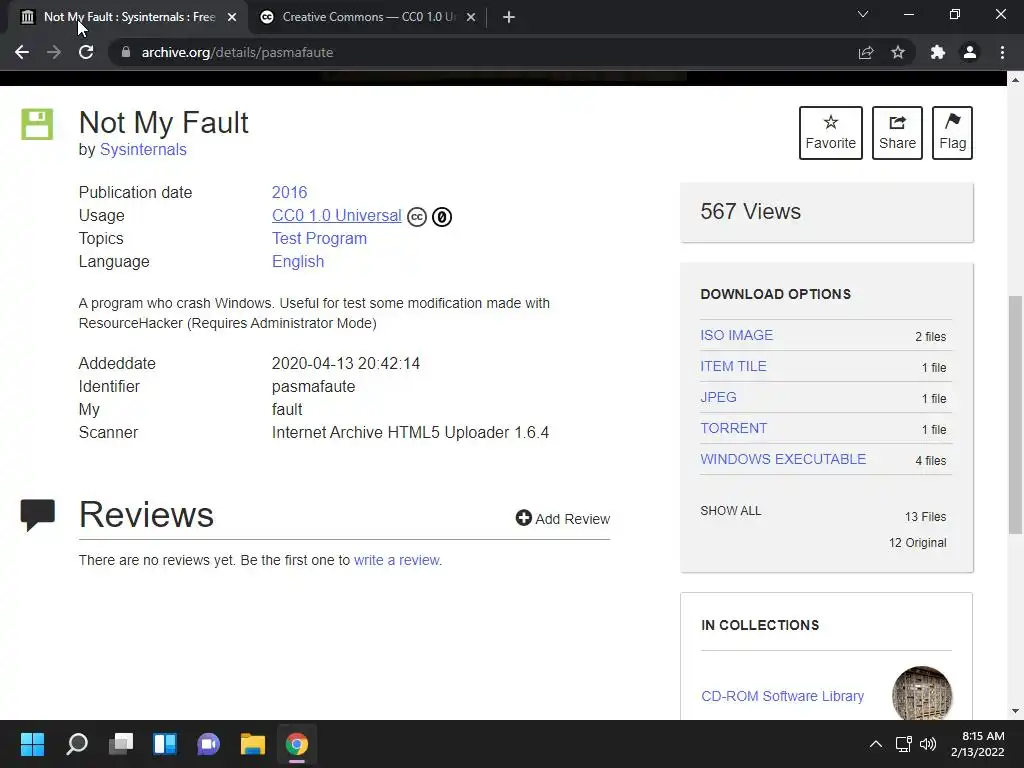Click the zero public domain icon
The image size is (1024, 768).
(x=442, y=216)
